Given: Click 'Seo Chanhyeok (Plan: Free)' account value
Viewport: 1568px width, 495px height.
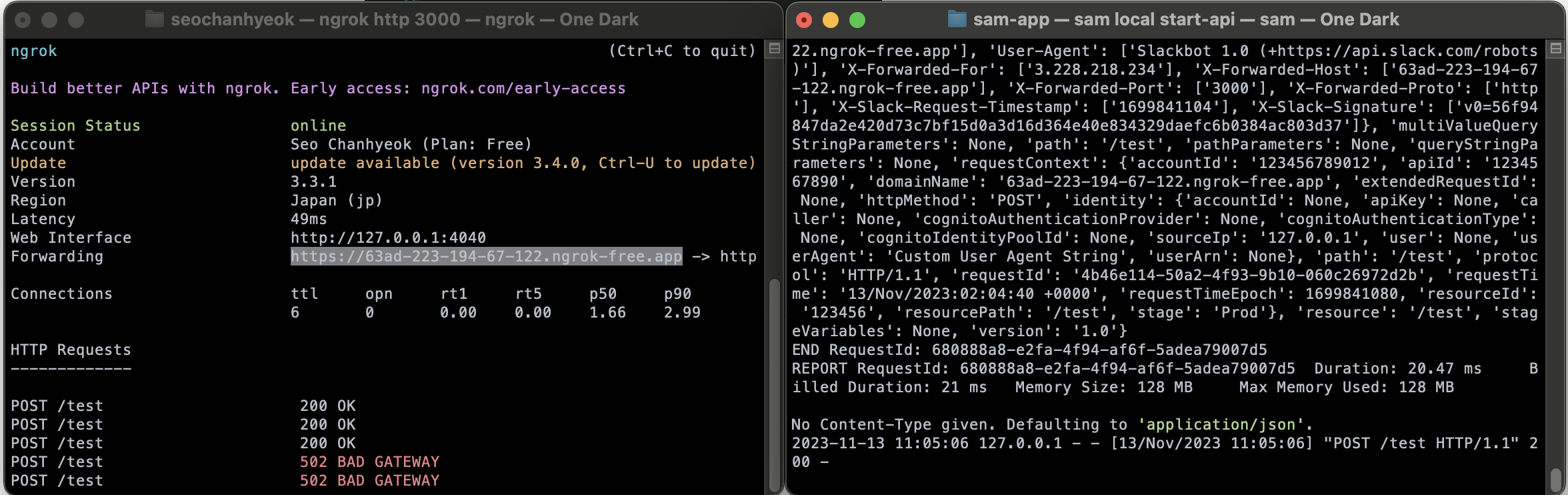Looking at the screenshot, I should pos(411,144).
